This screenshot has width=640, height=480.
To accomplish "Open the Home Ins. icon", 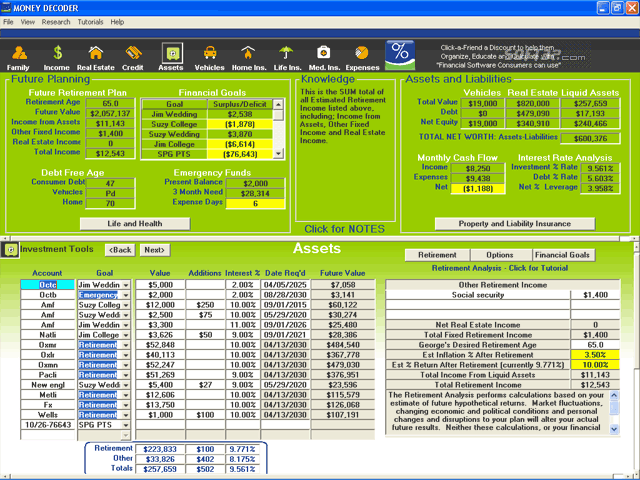I will 249,58.
